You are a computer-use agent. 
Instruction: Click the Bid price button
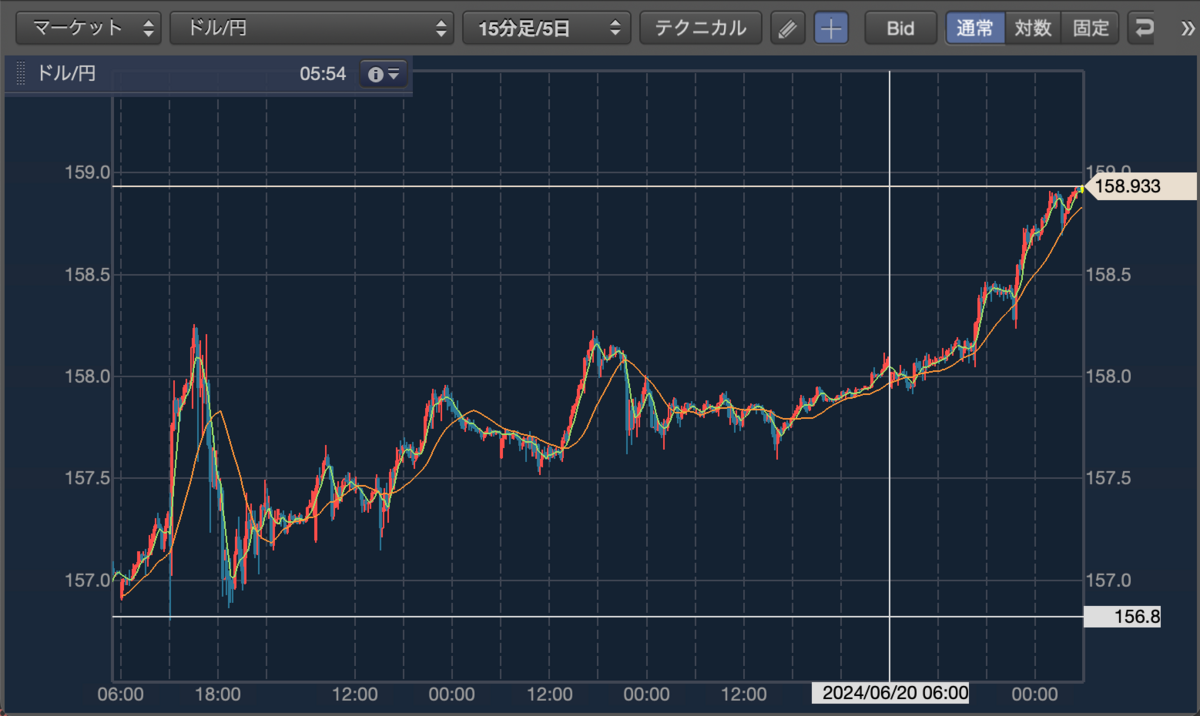900,28
